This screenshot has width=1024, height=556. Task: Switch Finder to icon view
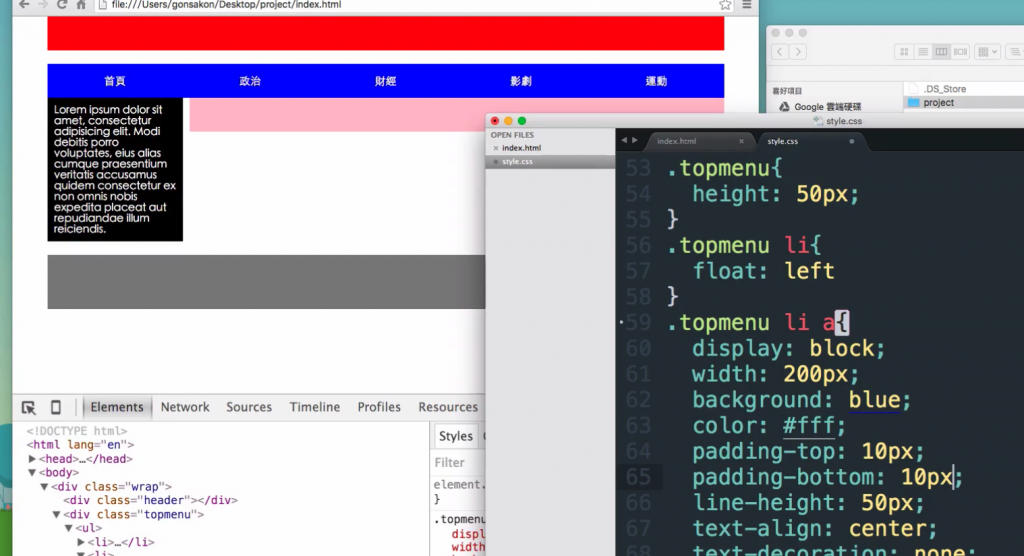[904, 52]
